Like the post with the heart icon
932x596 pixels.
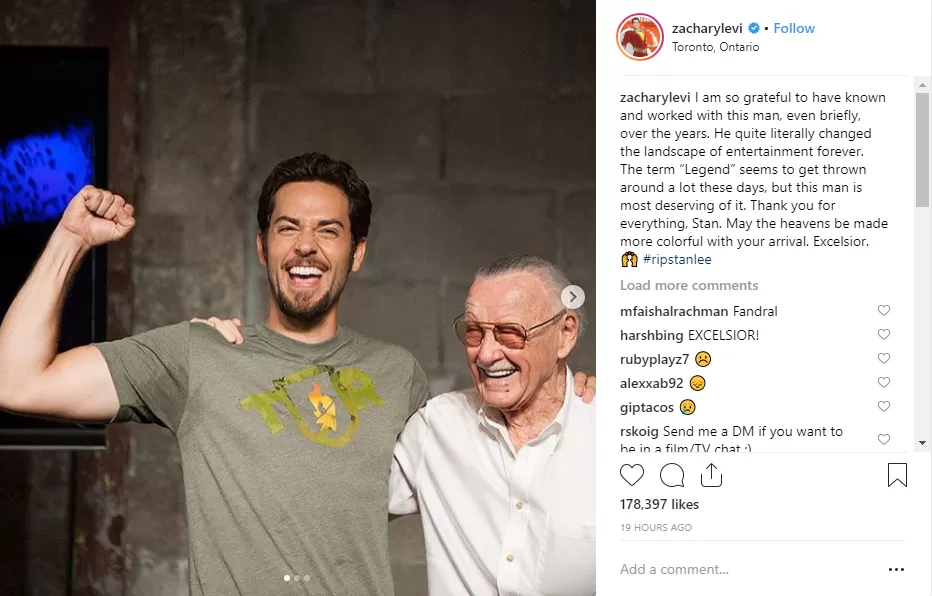click(x=632, y=475)
